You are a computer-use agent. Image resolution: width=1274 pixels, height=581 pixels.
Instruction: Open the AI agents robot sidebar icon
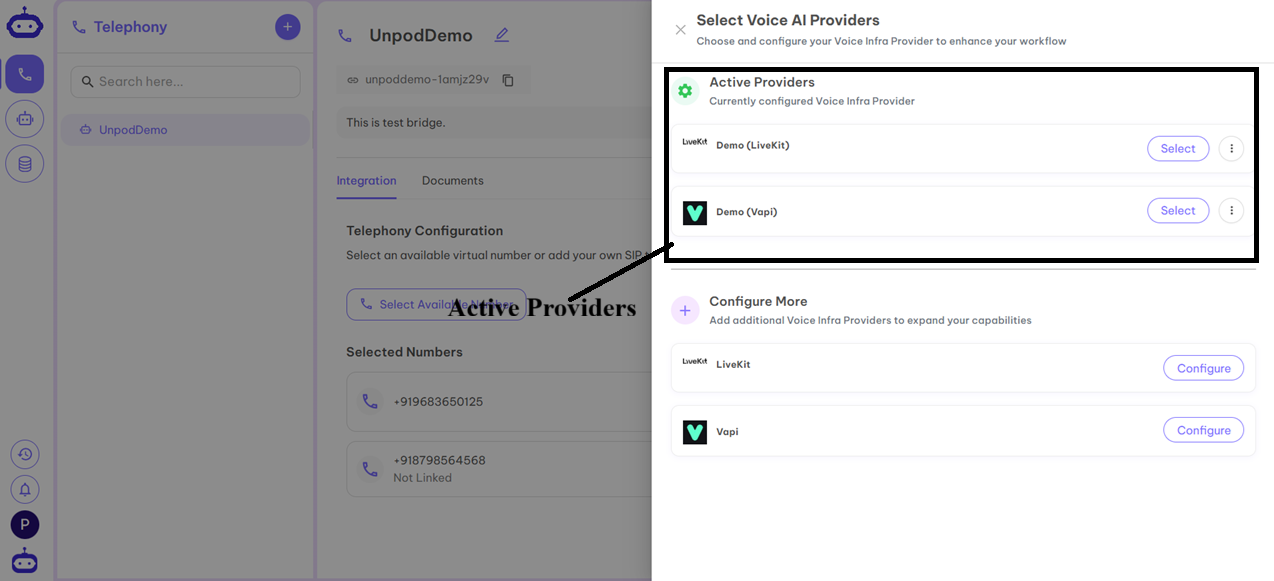25,119
